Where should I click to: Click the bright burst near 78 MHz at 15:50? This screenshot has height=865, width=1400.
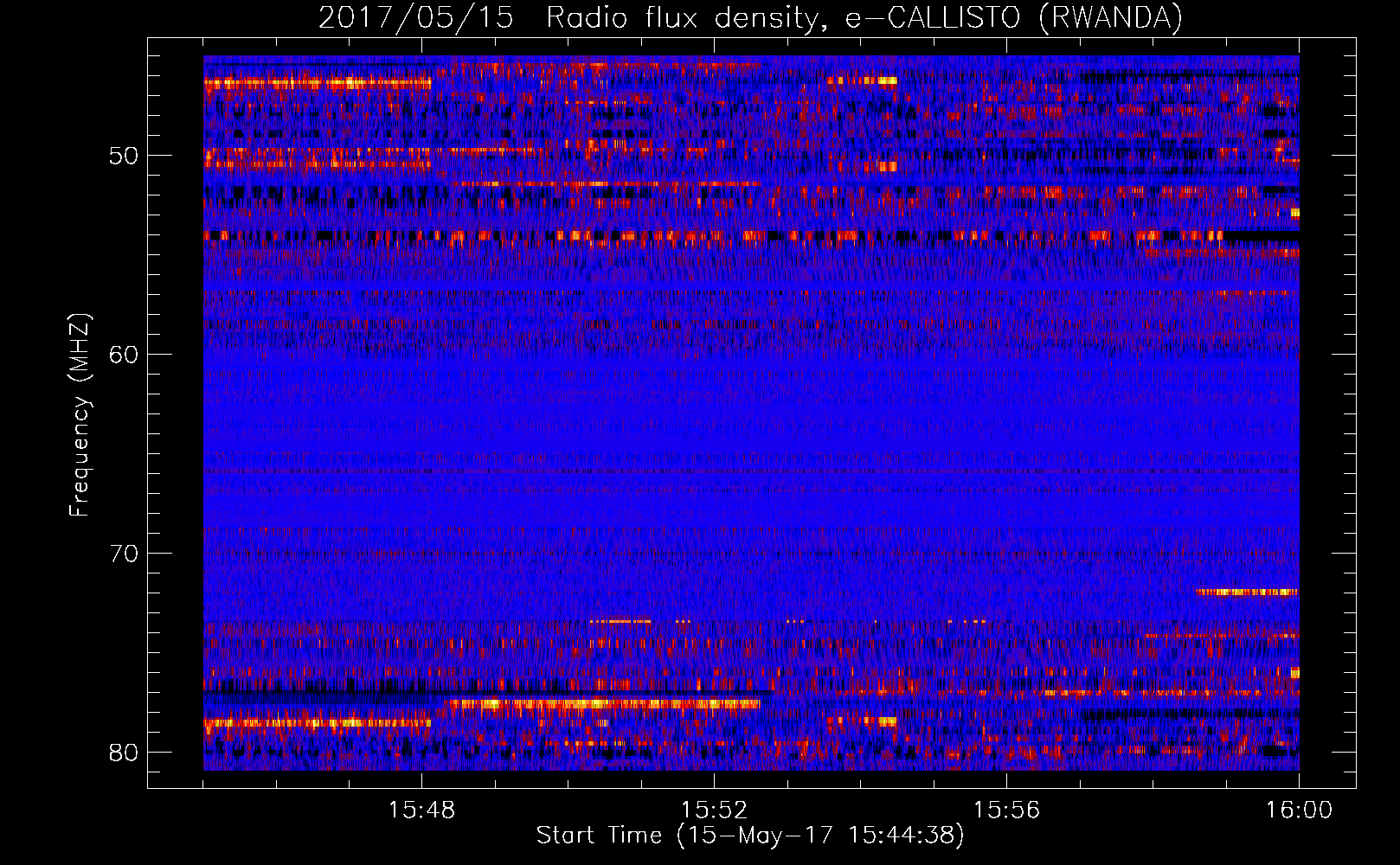[x=604, y=704]
